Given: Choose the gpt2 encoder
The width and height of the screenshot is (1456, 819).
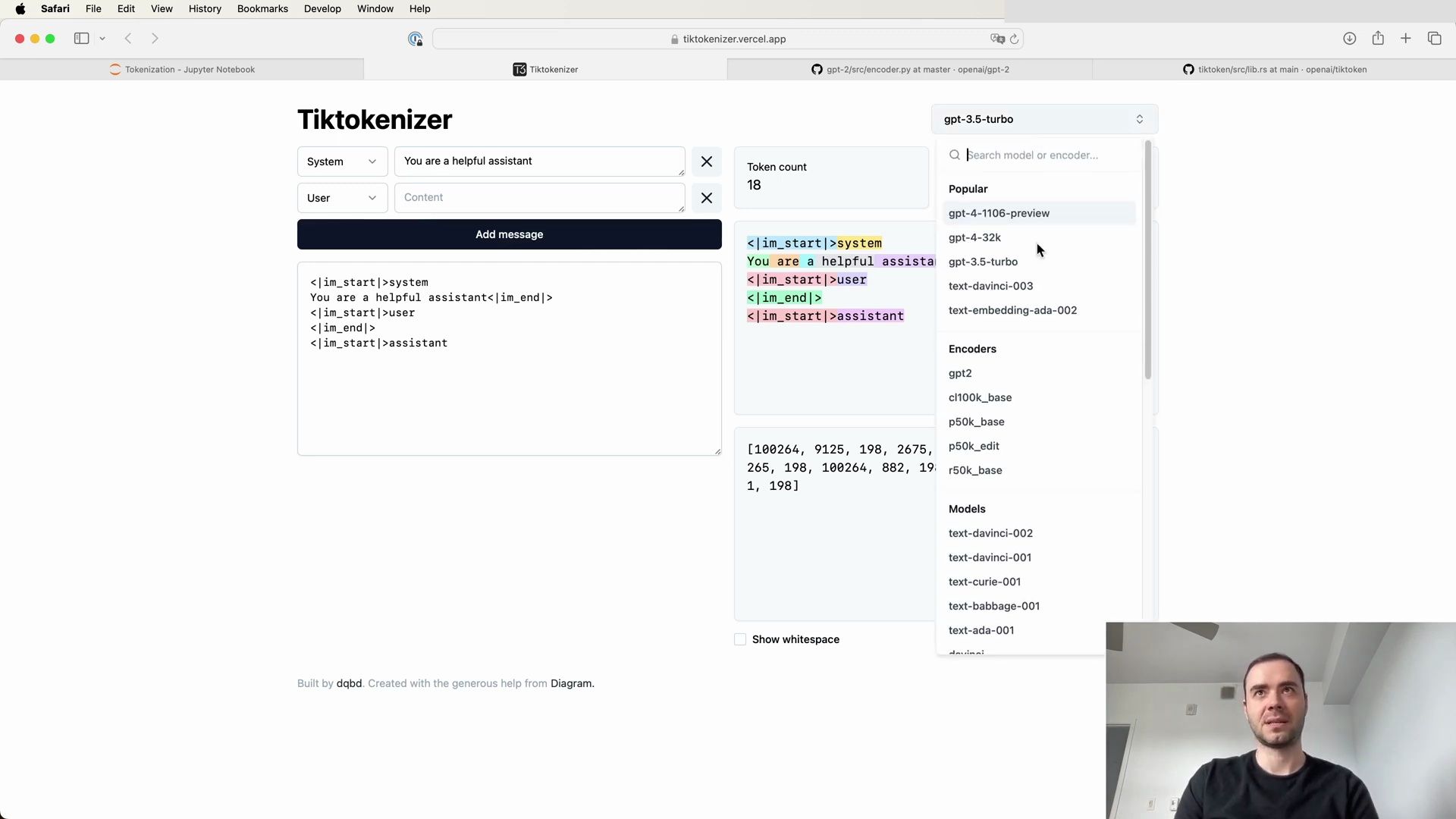Looking at the screenshot, I should point(1038,373).
